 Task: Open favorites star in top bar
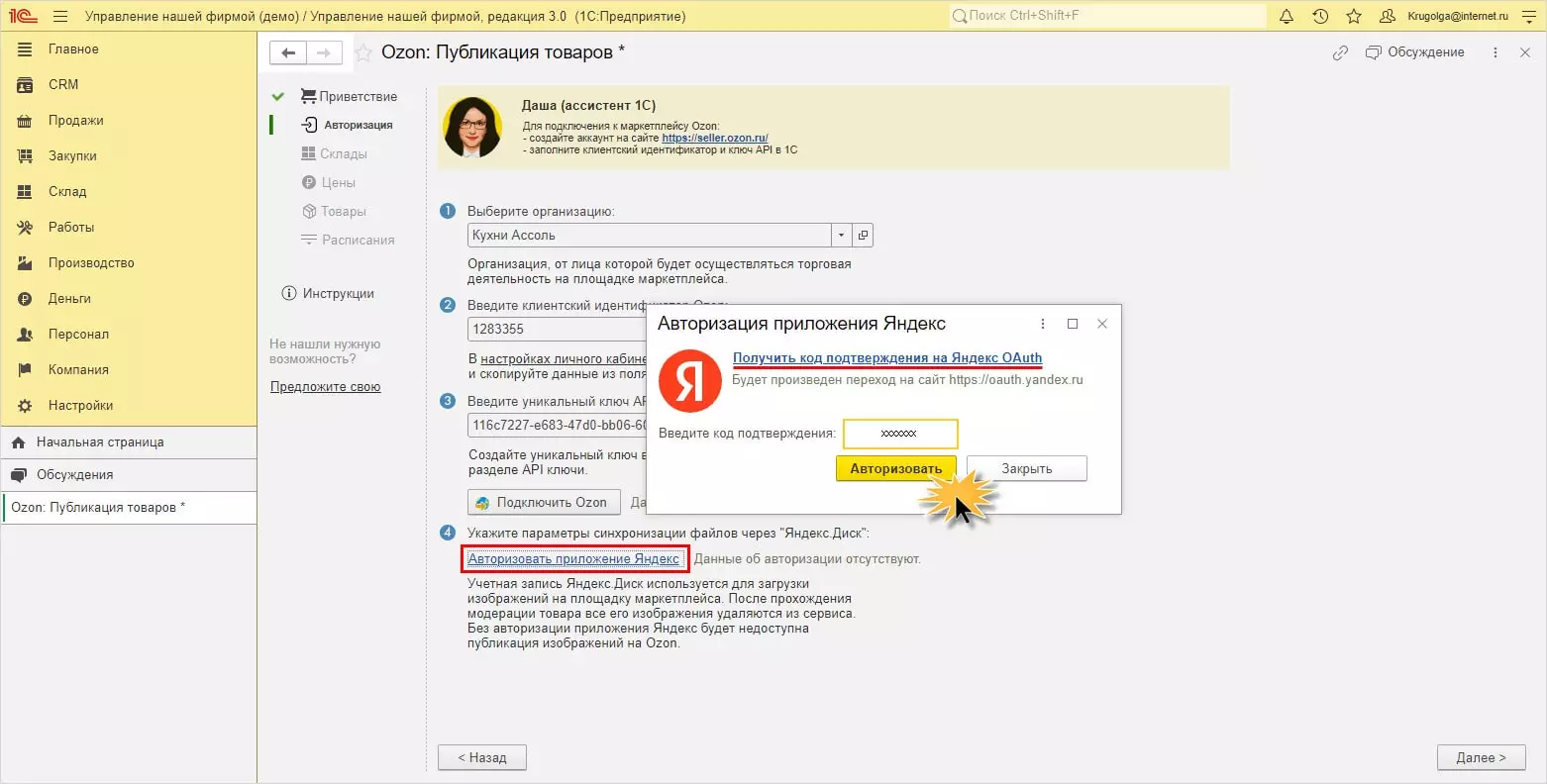1354,16
